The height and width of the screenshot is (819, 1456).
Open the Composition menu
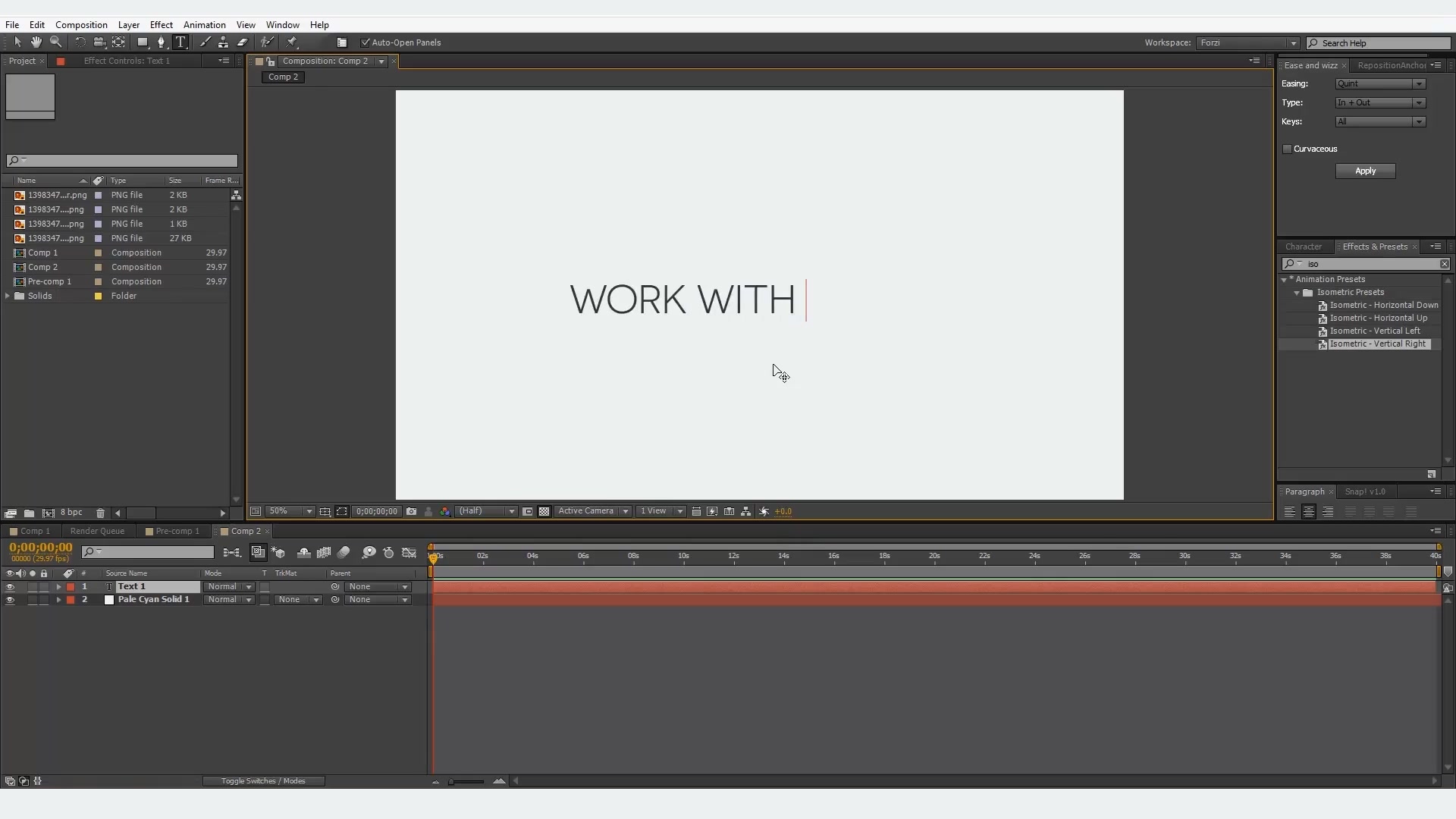pos(81,25)
